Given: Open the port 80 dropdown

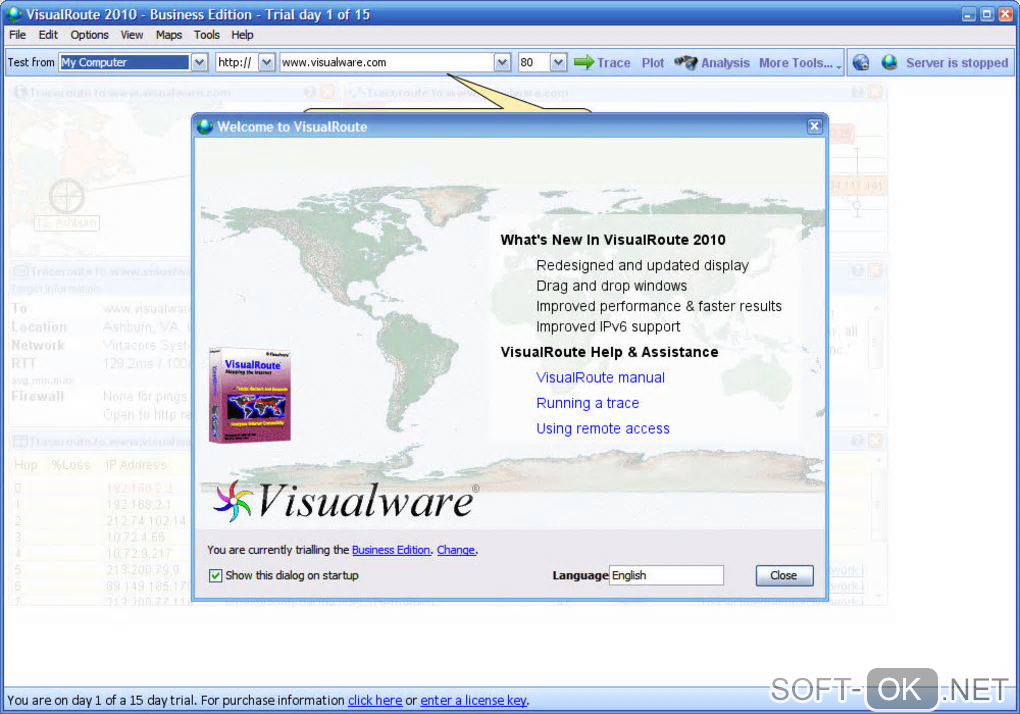Looking at the screenshot, I should (x=557, y=62).
